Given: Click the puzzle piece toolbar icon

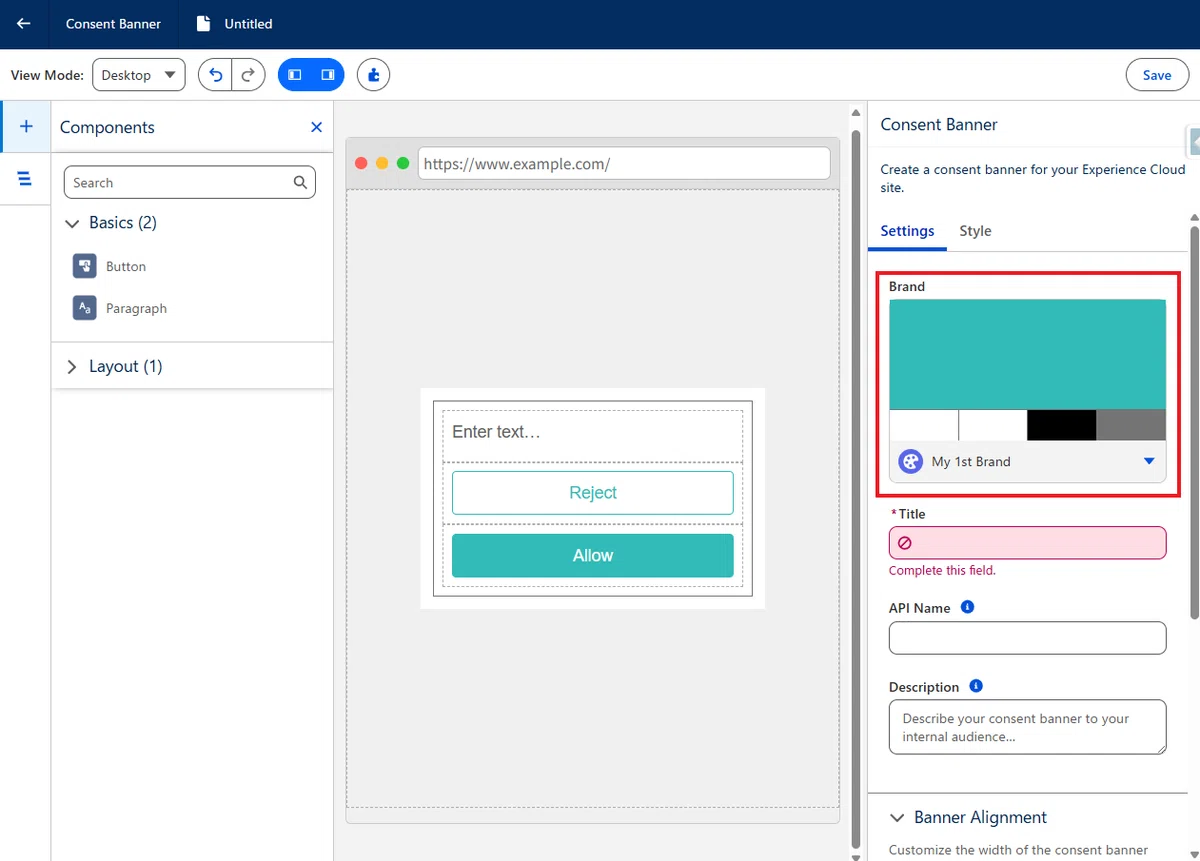Looking at the screenshot, I should (373, 75).
